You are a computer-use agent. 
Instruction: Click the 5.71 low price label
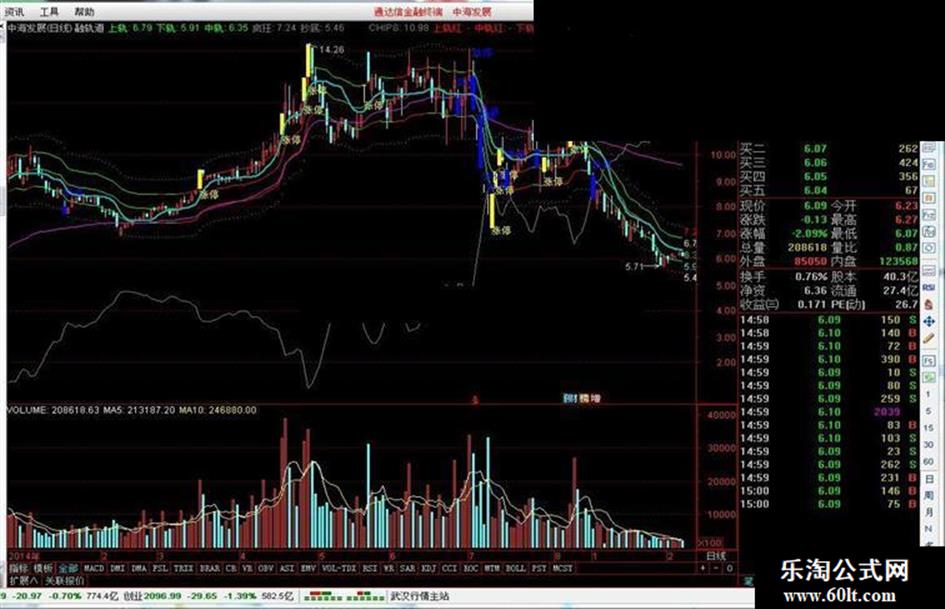635,266
